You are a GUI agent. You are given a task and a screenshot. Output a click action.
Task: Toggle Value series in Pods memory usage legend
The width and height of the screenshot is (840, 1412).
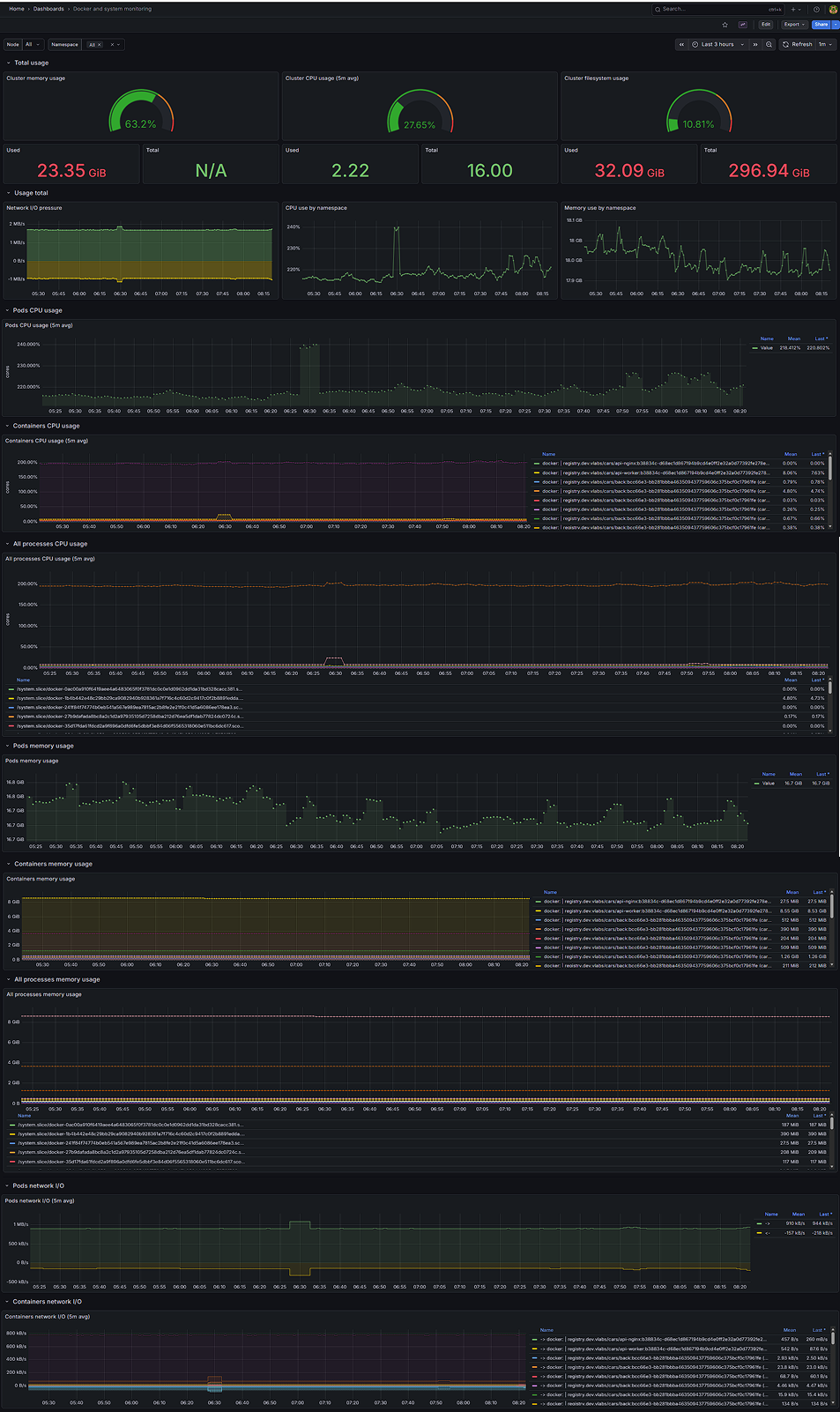[x=769, y=783]
